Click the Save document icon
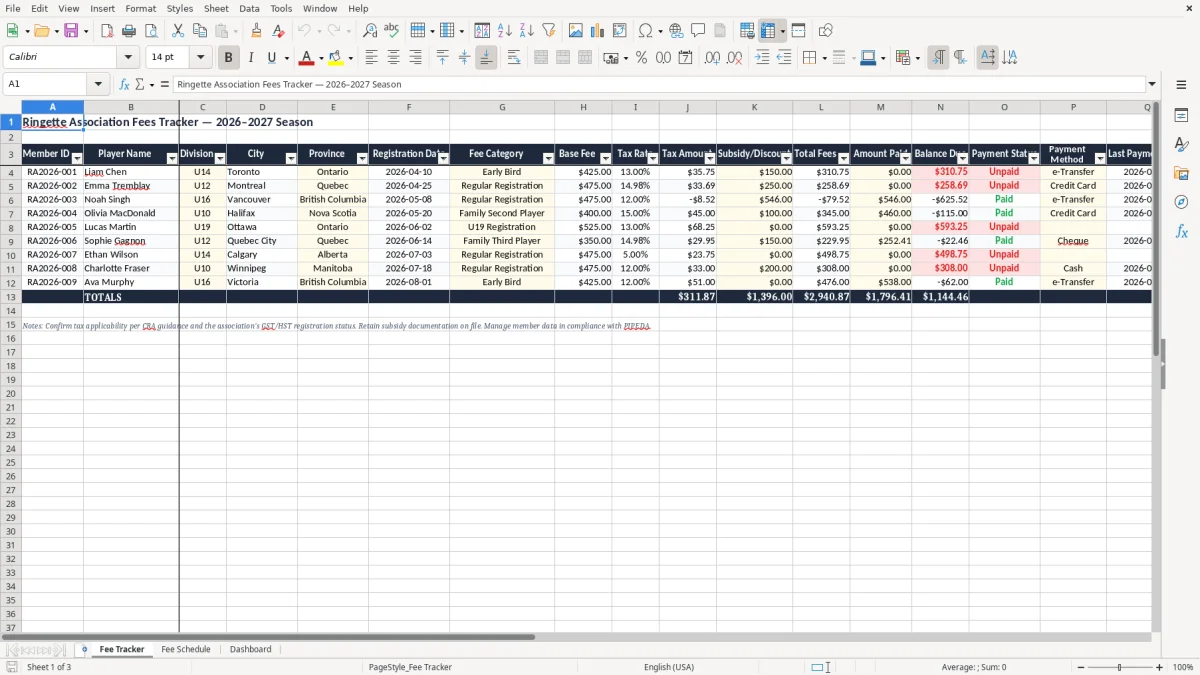Screen dimensions: 1200x675 [71, 31]
